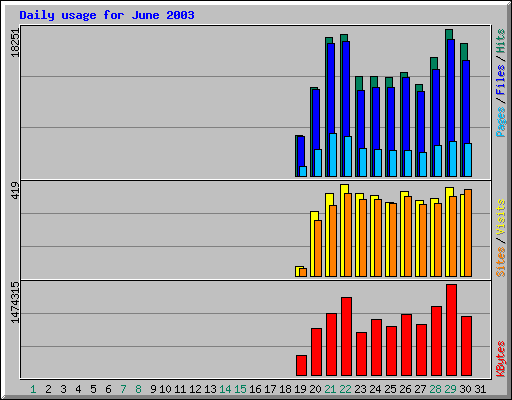Click the cyan pages bar for day 24
Image resolution: width=512 pixels, height=400 pixels.
pos(378,163)
